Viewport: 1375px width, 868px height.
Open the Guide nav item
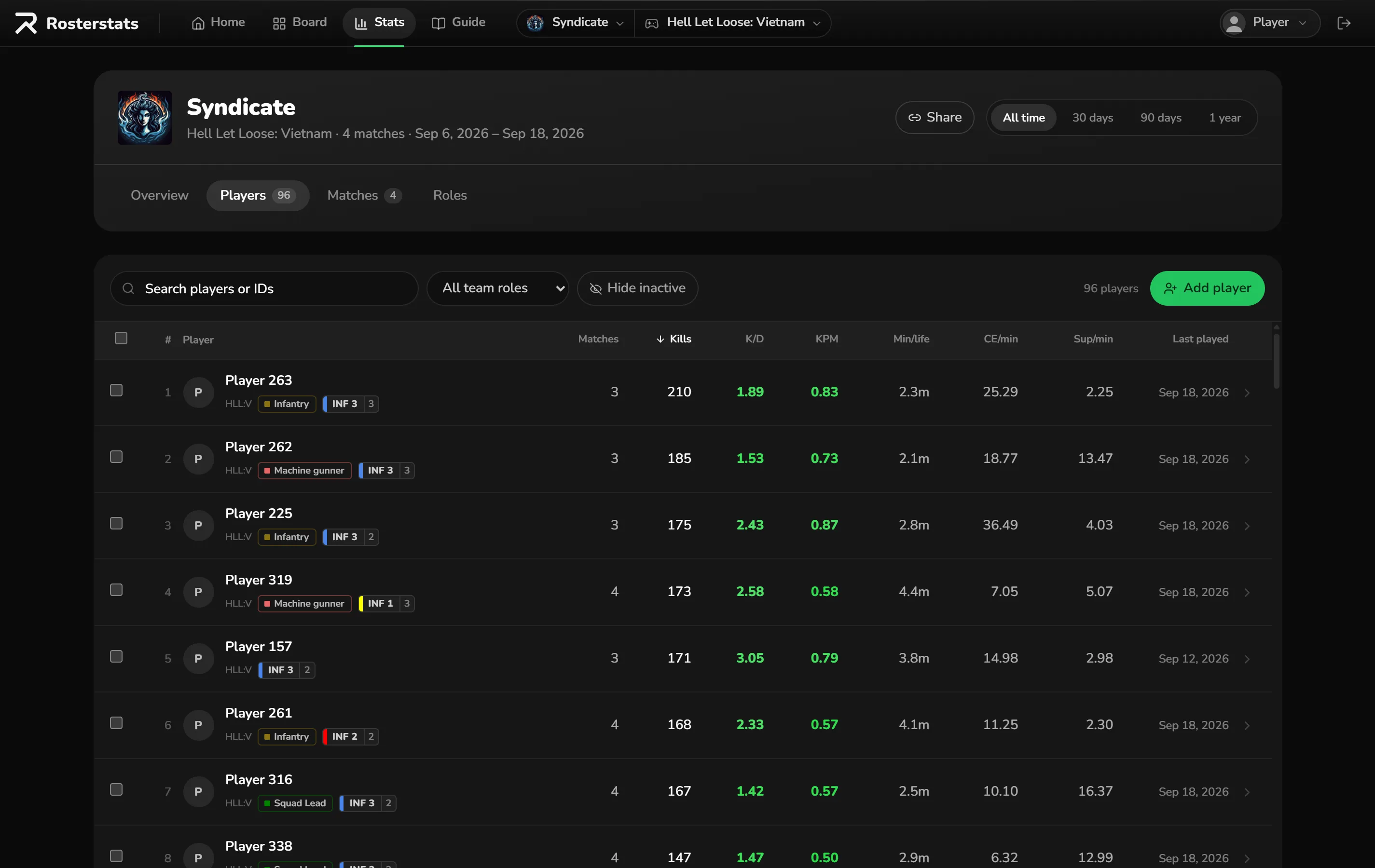coord(458,23)
